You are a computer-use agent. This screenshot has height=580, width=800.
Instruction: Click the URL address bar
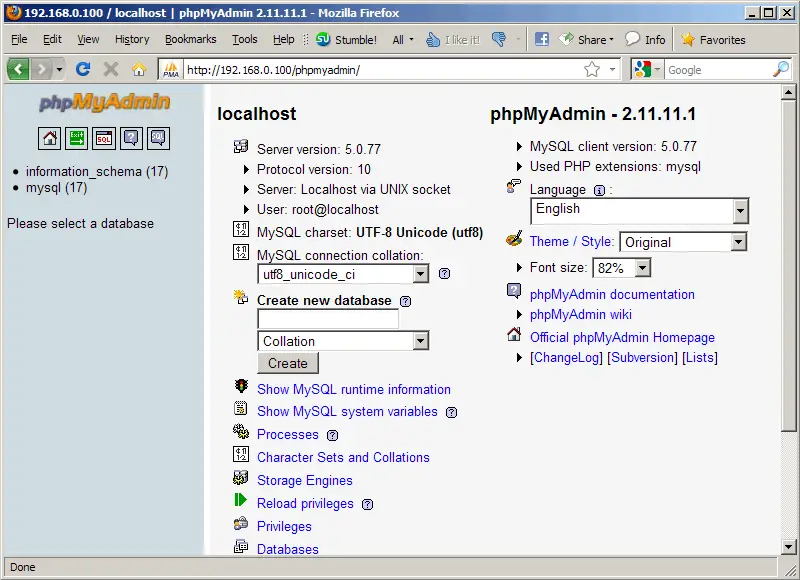click(x=383, y=69)
